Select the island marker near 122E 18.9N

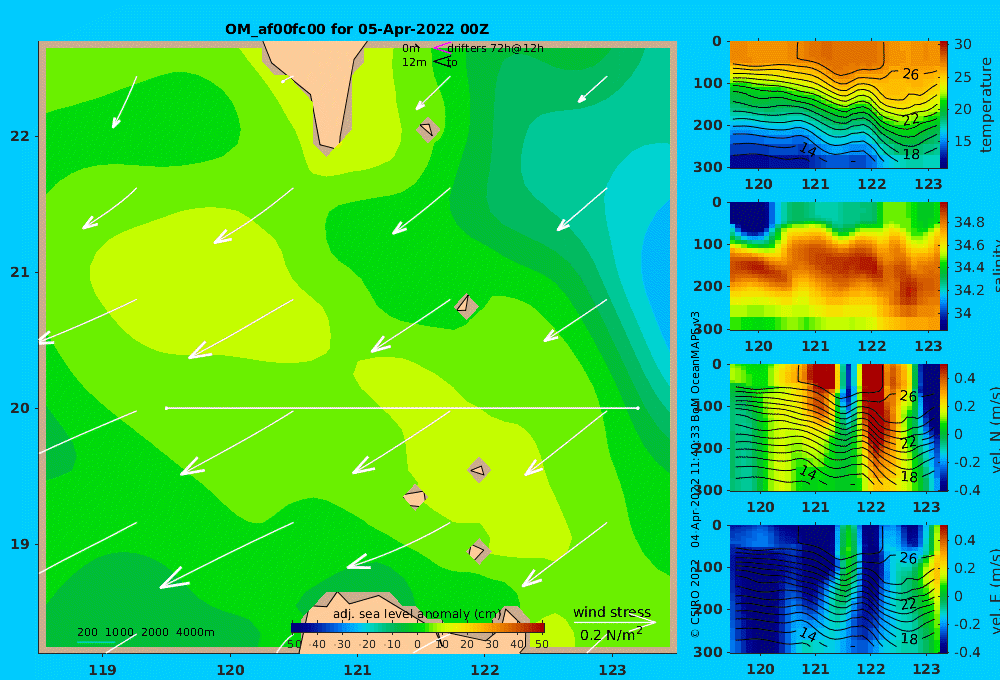479,551
